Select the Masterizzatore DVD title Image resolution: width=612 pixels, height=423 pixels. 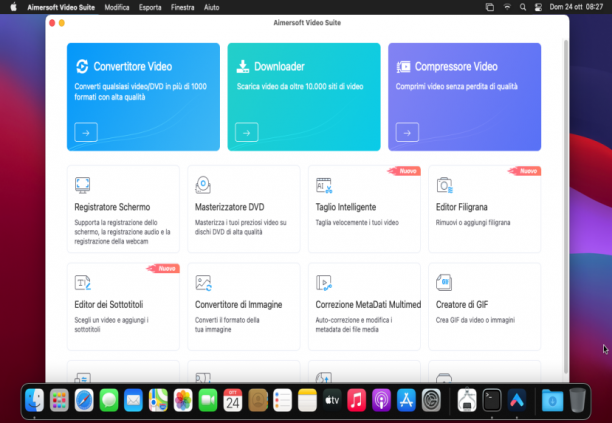230,207
